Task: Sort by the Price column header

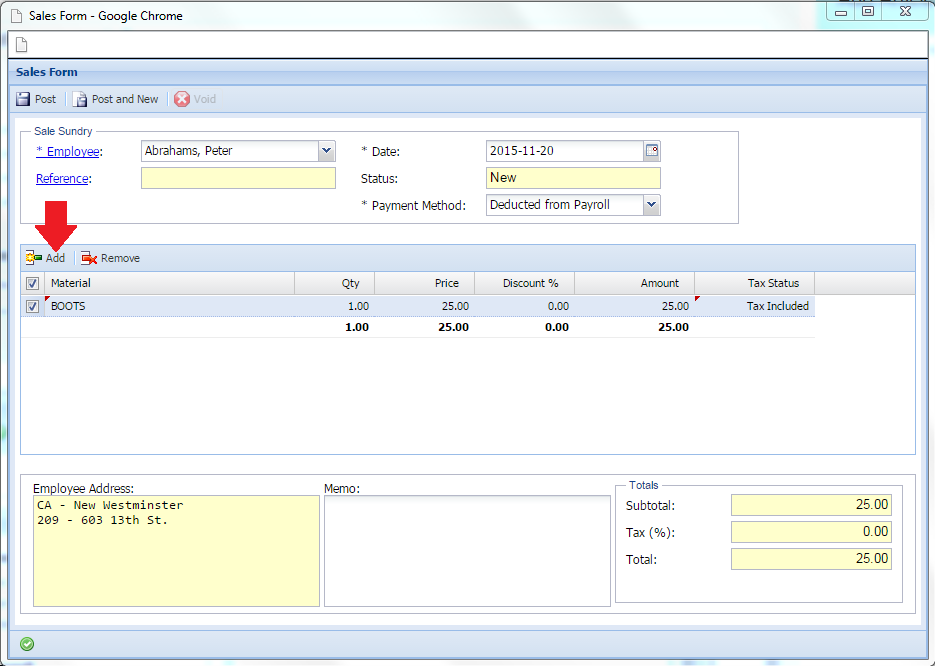Action: click(x=425, y=283)
